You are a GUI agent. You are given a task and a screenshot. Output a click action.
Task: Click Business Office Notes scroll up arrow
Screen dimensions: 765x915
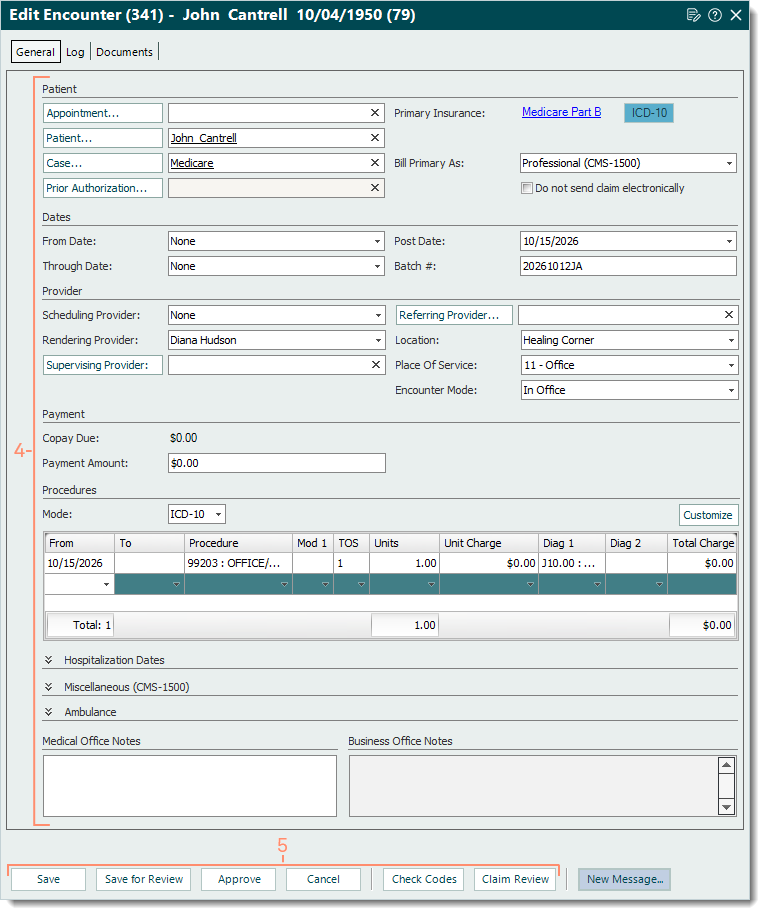tap(726, 764)
